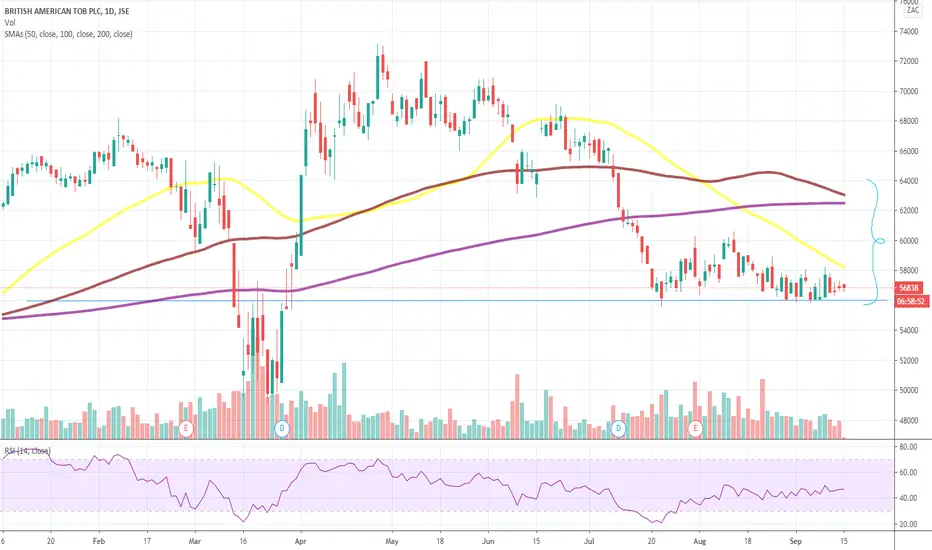932x550 pixels.
Task: Click the 48000 price axis label
Action: pos(908,420)
